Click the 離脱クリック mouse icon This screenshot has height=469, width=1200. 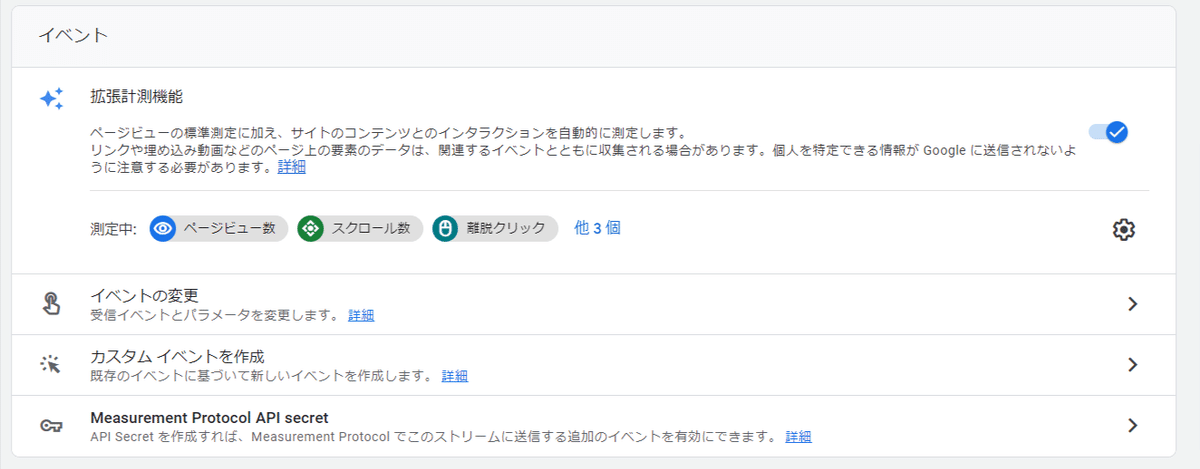[x=446, y=228]
